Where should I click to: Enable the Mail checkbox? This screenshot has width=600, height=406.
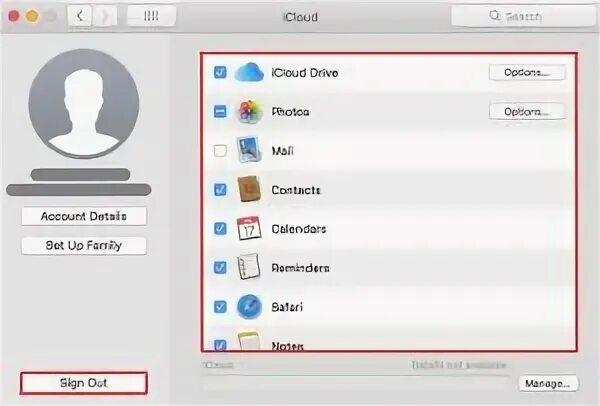click(220, 151)
